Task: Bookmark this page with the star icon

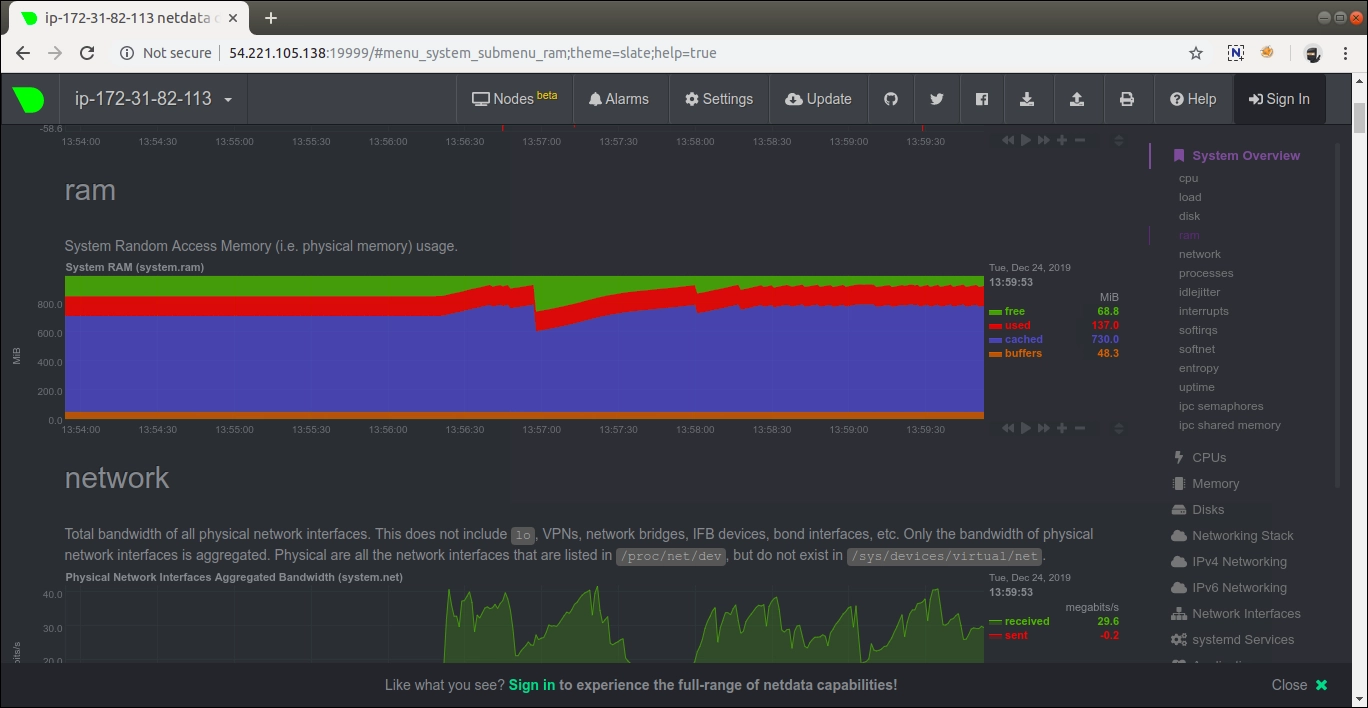Action: pyautogui.click(x=1196, y=53)
